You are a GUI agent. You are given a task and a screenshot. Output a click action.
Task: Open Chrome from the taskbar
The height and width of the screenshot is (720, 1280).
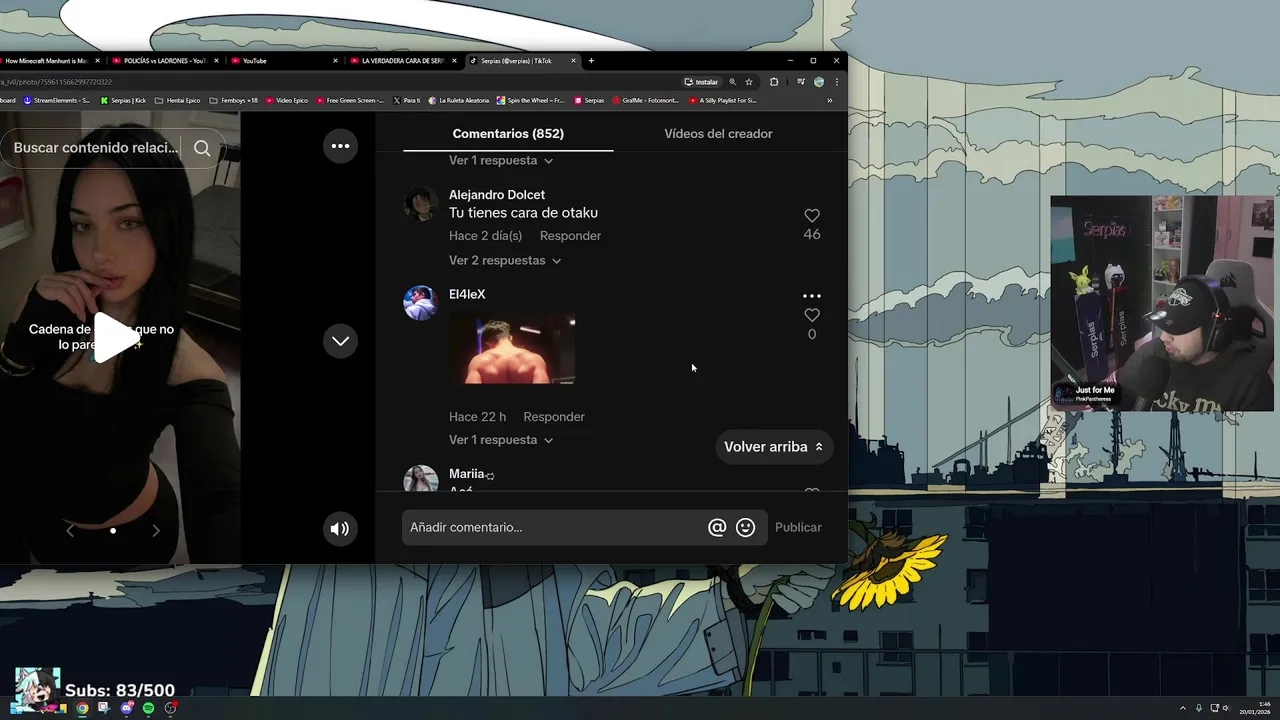82,708
